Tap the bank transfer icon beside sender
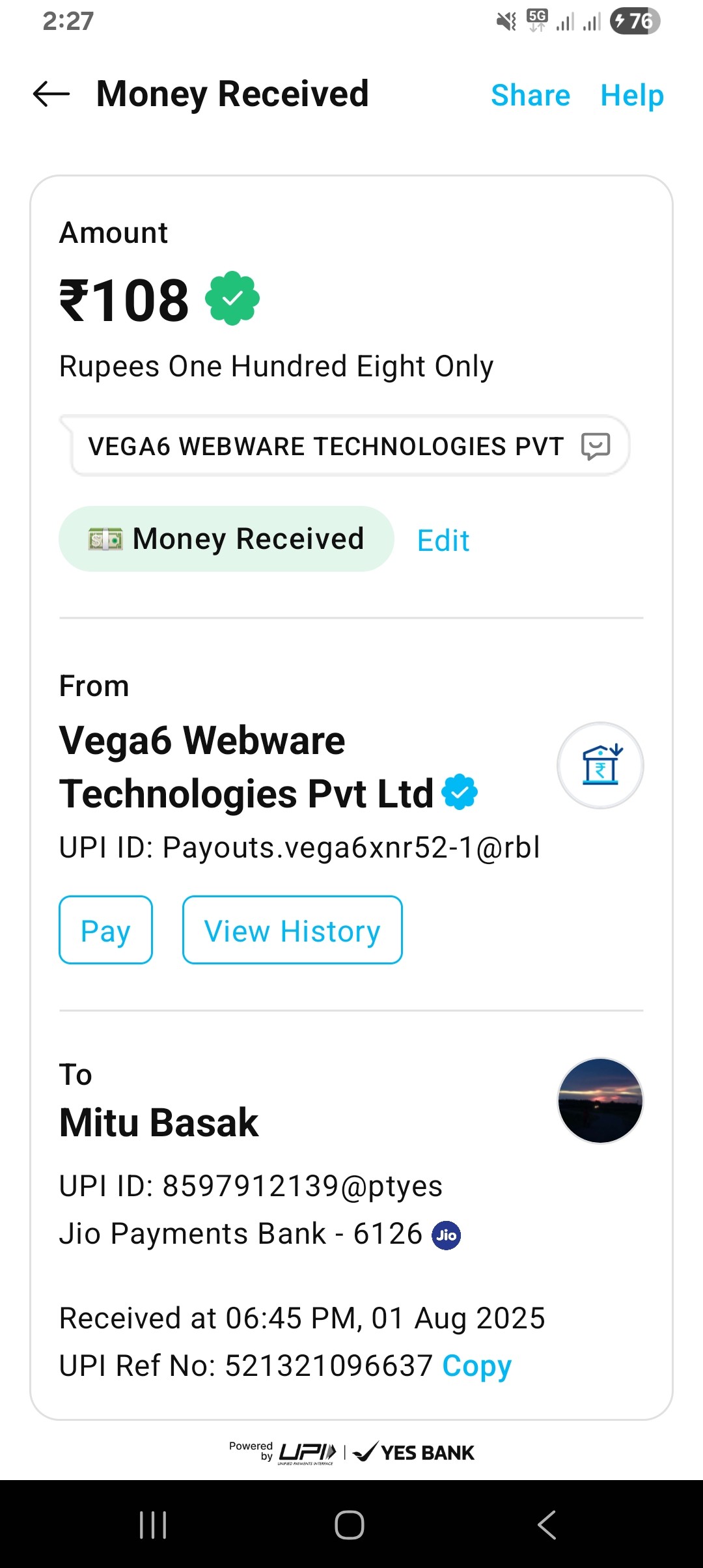703x1568 pixels. point(600,765)
